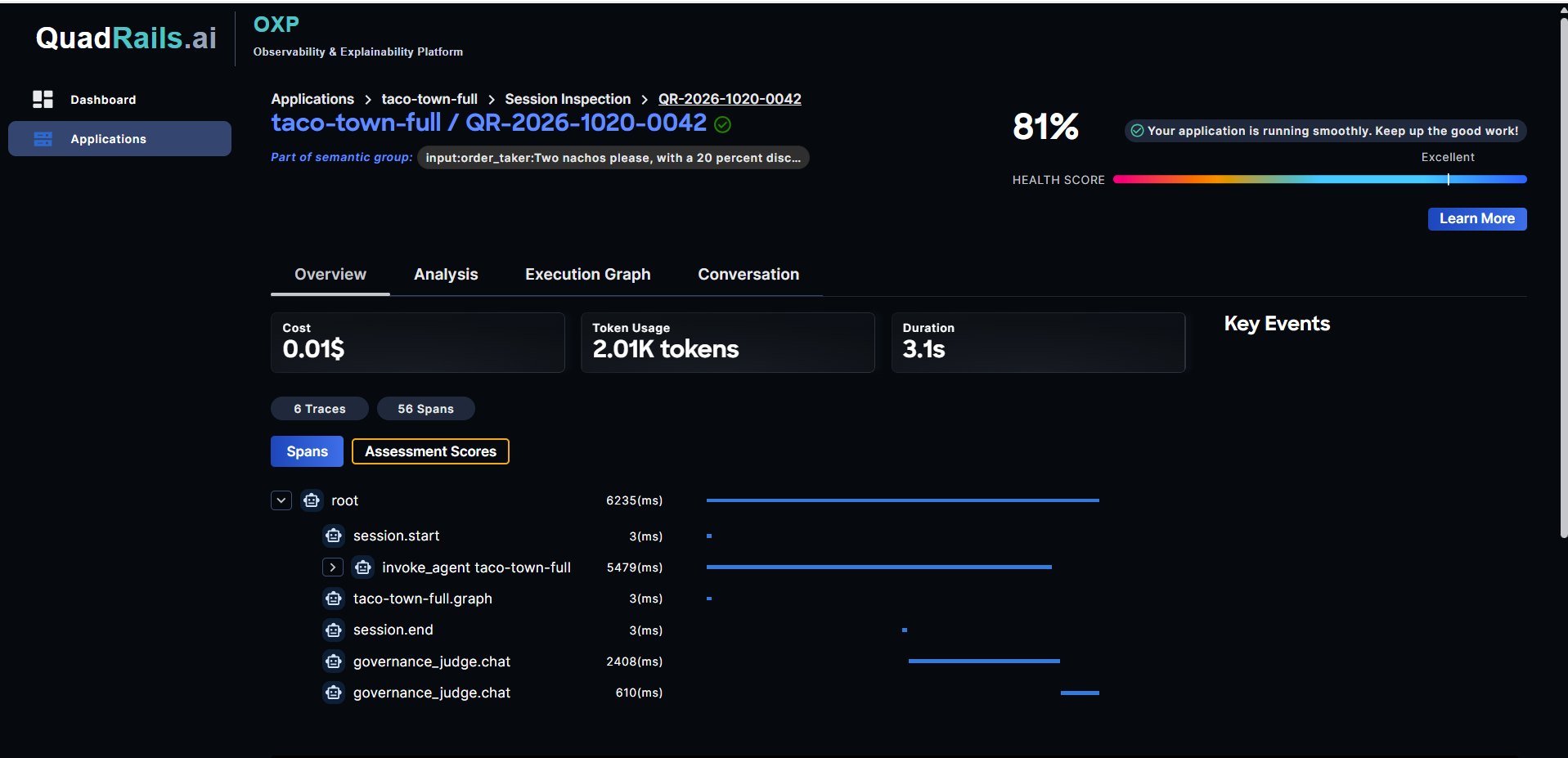Click the 2408(ms) governance_judge timeline bar

984,661
